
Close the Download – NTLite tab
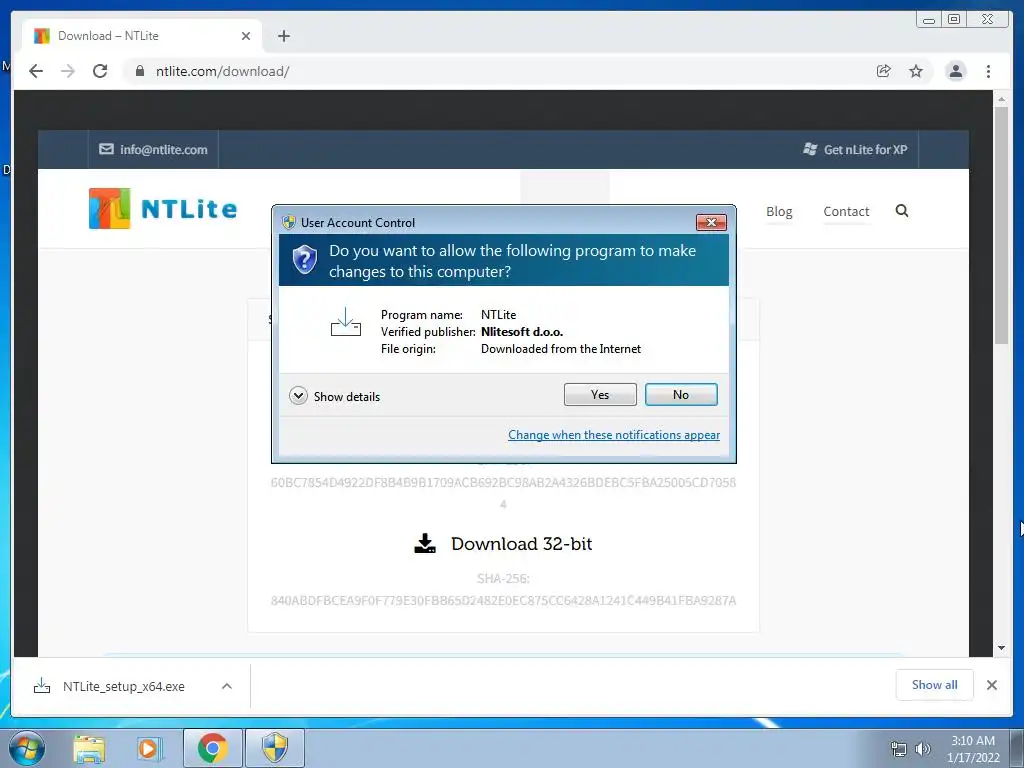pos(246,36)
